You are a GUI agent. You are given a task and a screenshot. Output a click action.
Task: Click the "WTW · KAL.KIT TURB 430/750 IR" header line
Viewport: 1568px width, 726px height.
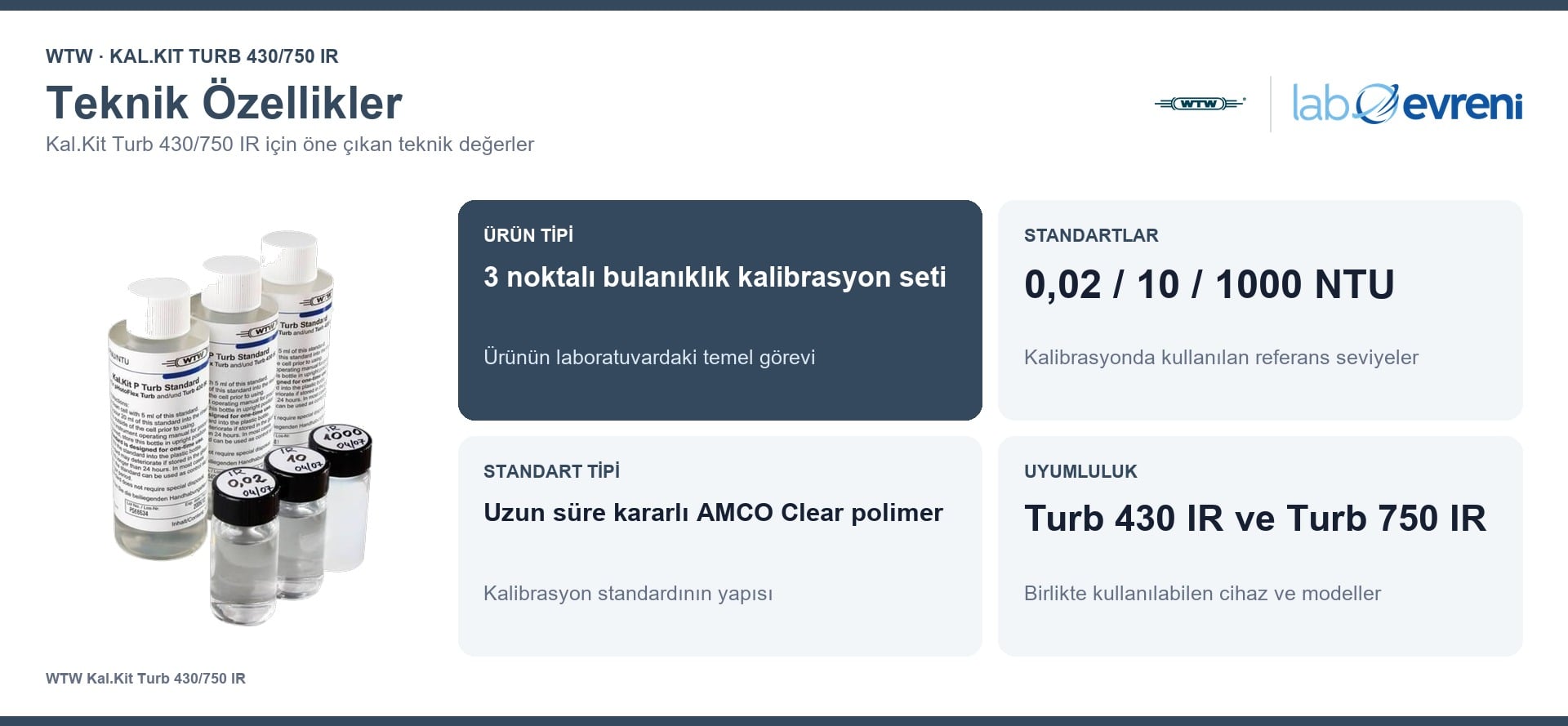[192, 56]
